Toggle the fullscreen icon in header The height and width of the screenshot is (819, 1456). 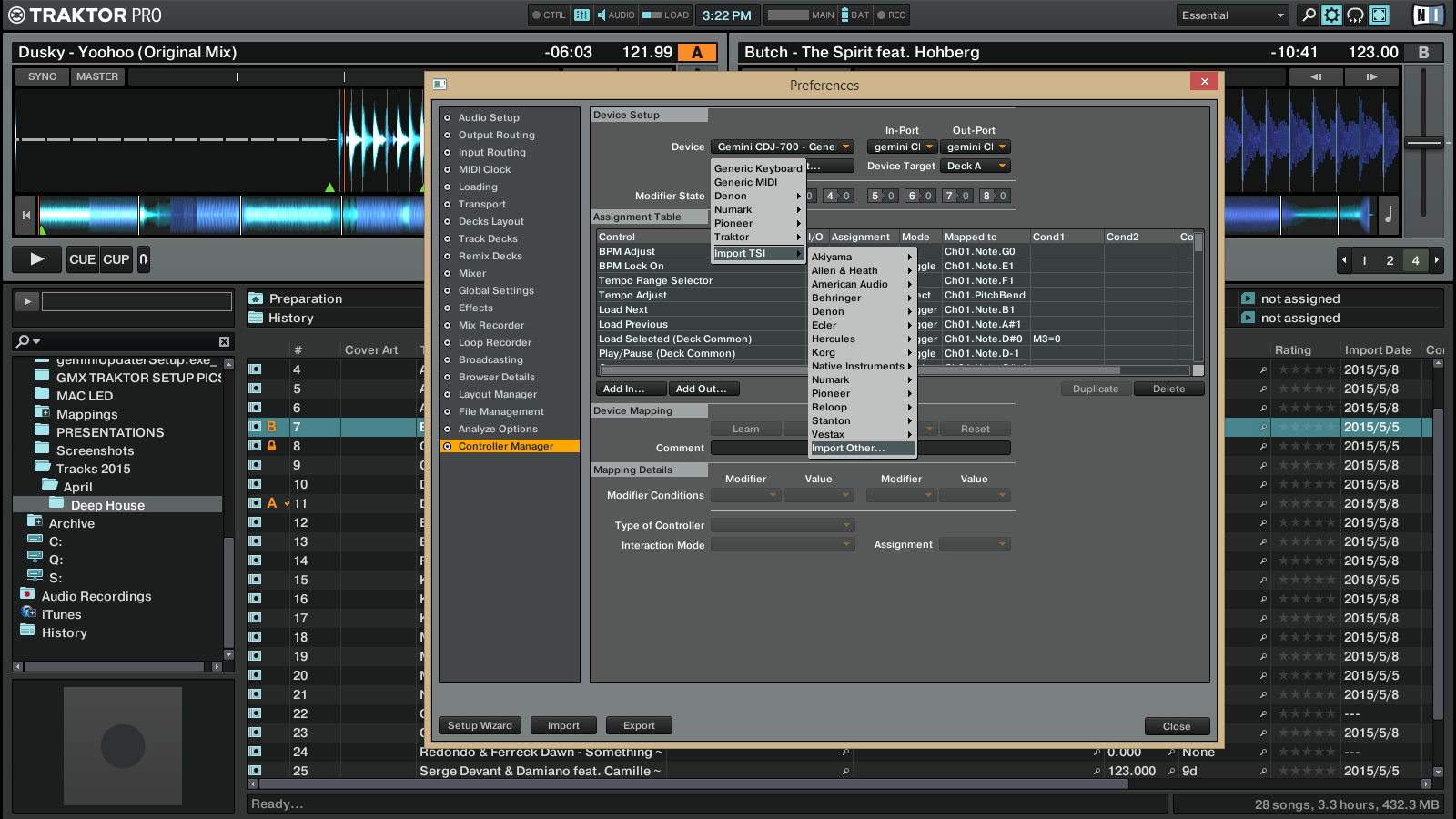coord(1380,15)
